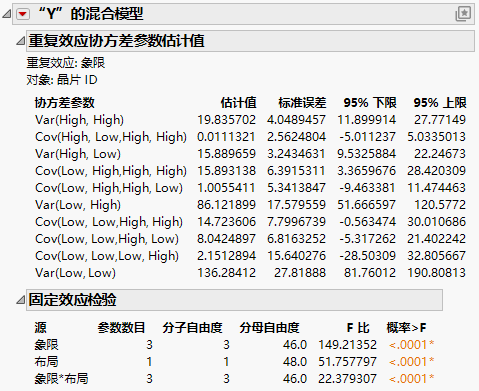Click the upper limit value 120.5772
The width and height of the screenshot is (479, 391).
[440, 205]
